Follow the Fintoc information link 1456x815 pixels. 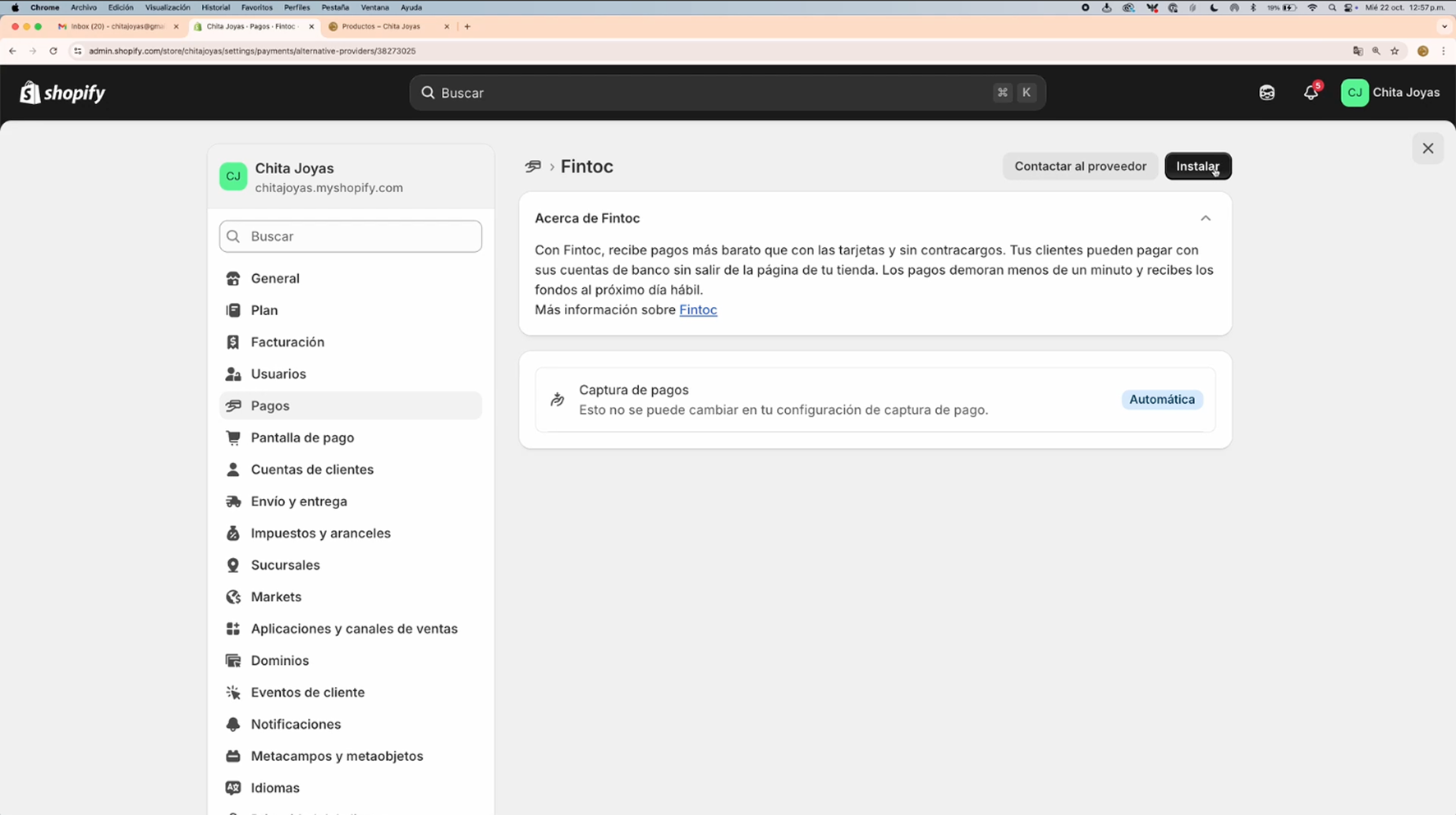698,309
